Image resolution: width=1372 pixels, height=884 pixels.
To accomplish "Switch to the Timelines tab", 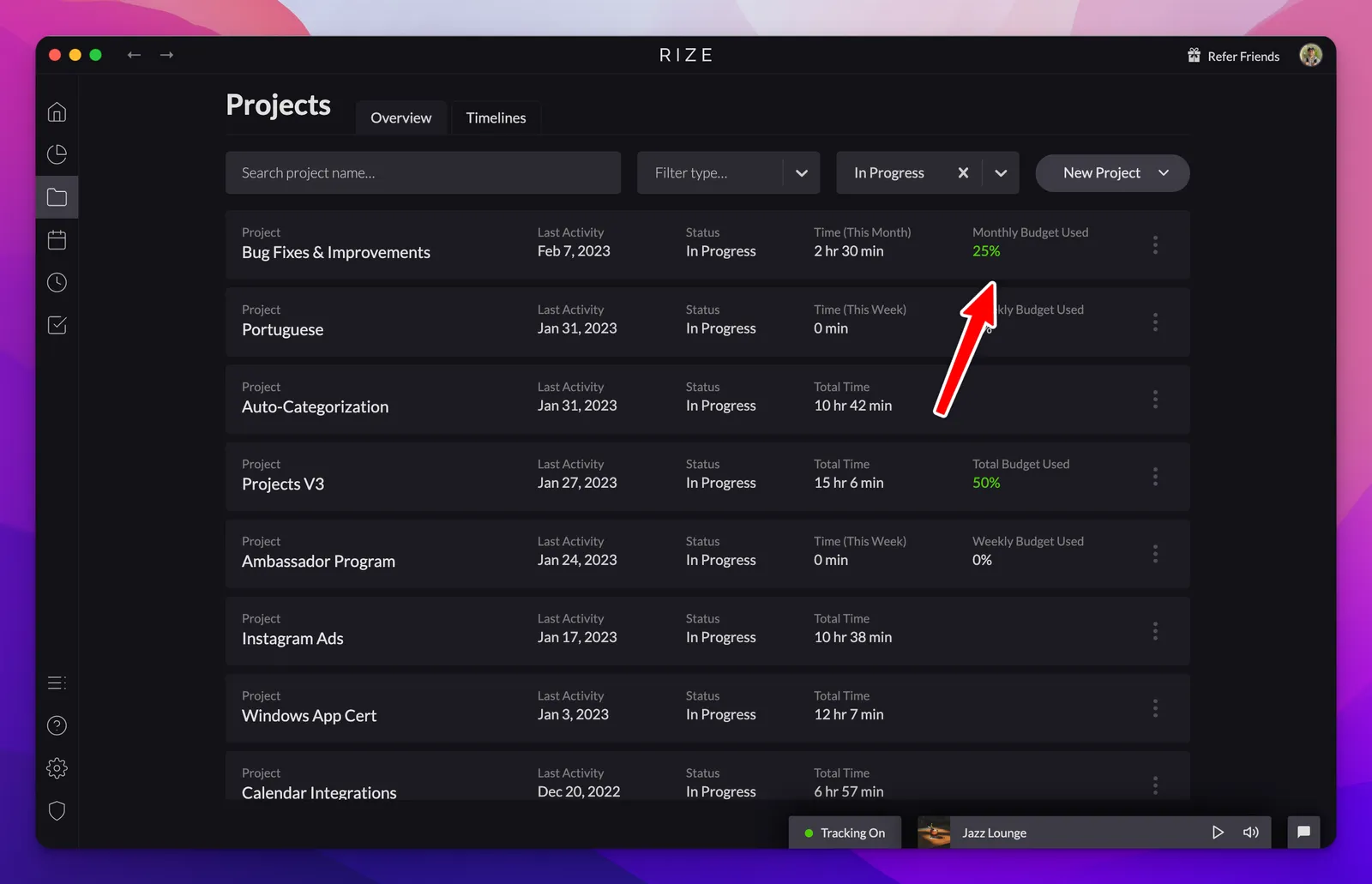I will [x=496, y=118].
